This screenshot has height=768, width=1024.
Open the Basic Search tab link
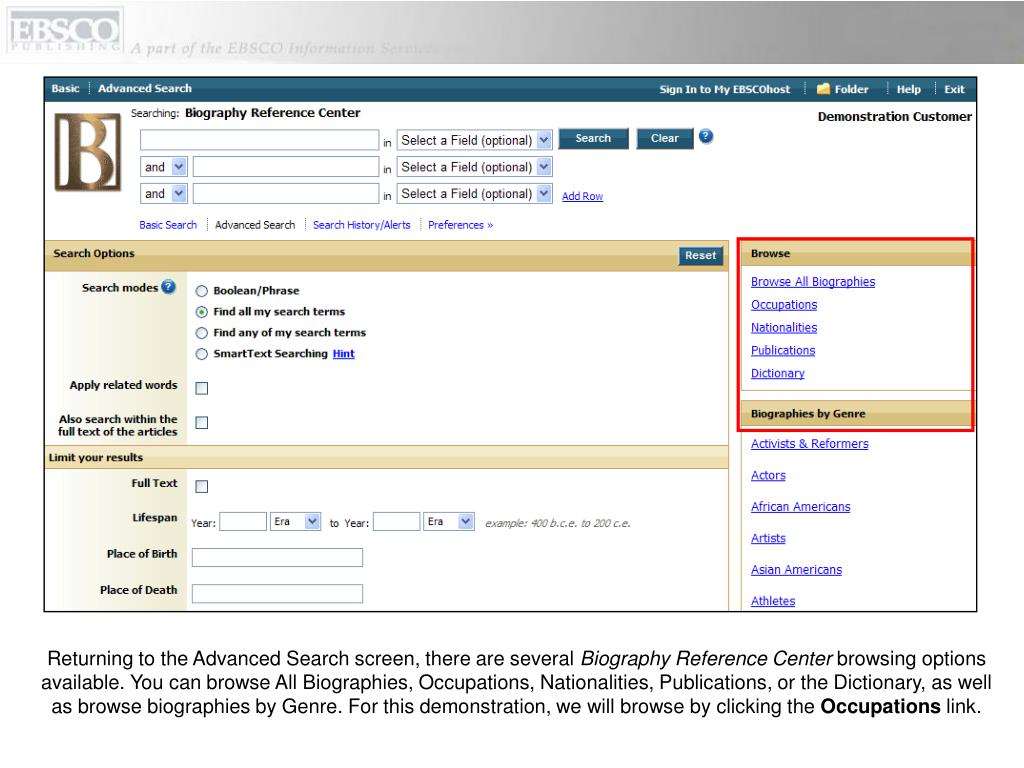click(x=168, y=225)
